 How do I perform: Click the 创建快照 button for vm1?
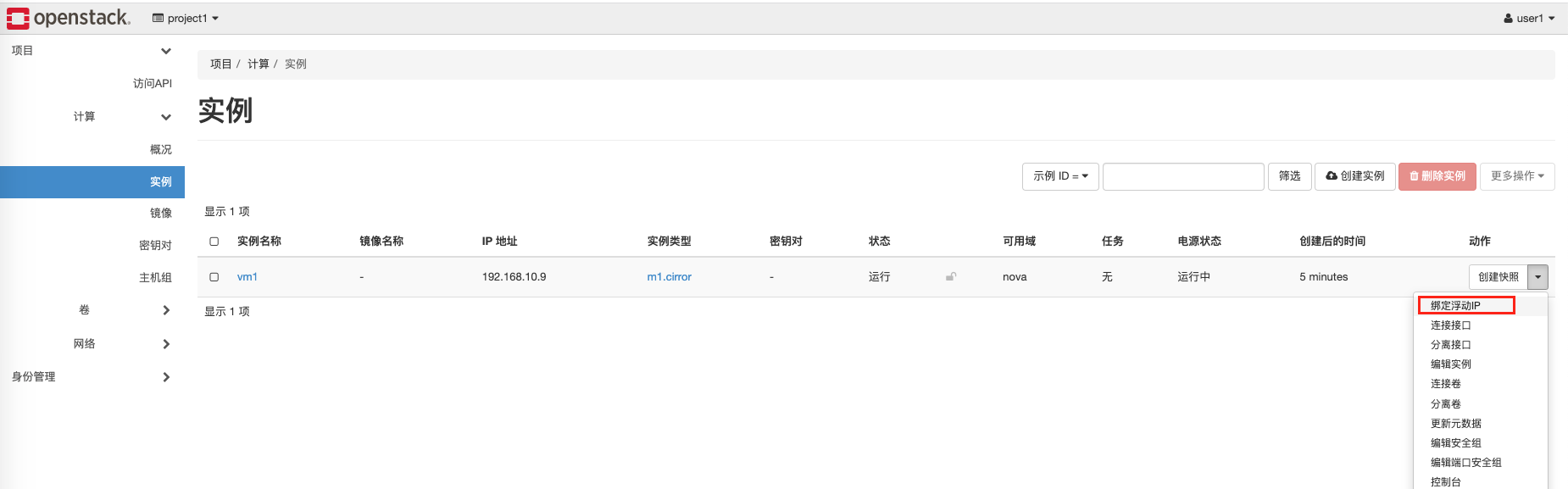(1498, 277)
